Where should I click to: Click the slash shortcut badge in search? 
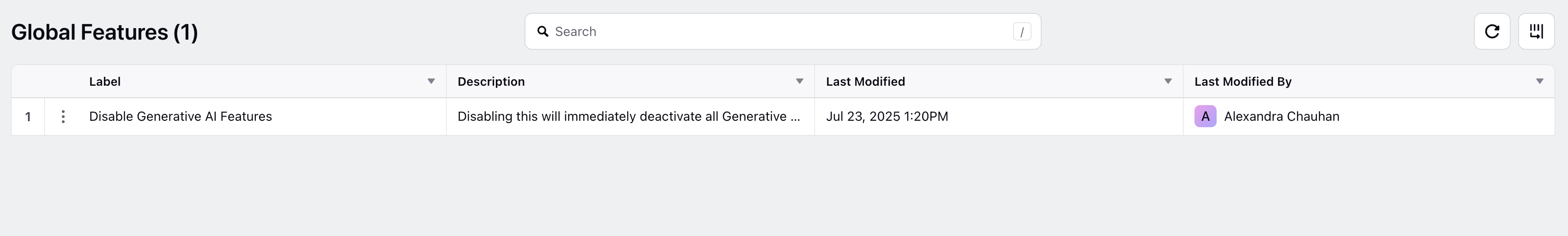coord(1022,32)
